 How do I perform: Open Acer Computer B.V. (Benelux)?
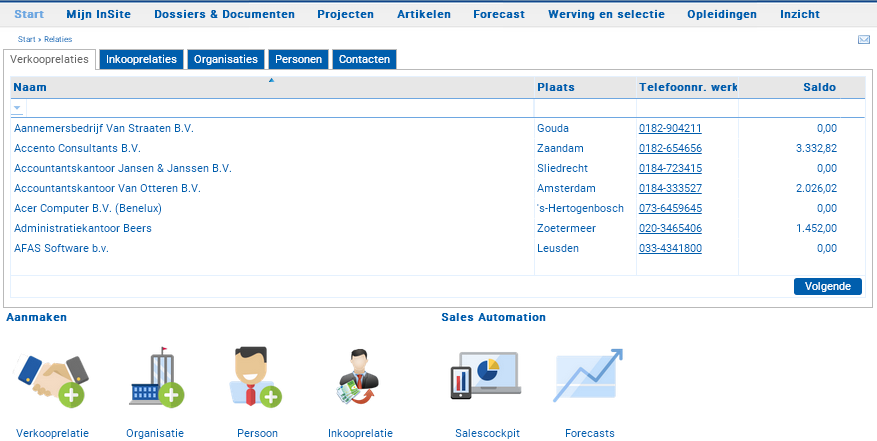[88, 209]
